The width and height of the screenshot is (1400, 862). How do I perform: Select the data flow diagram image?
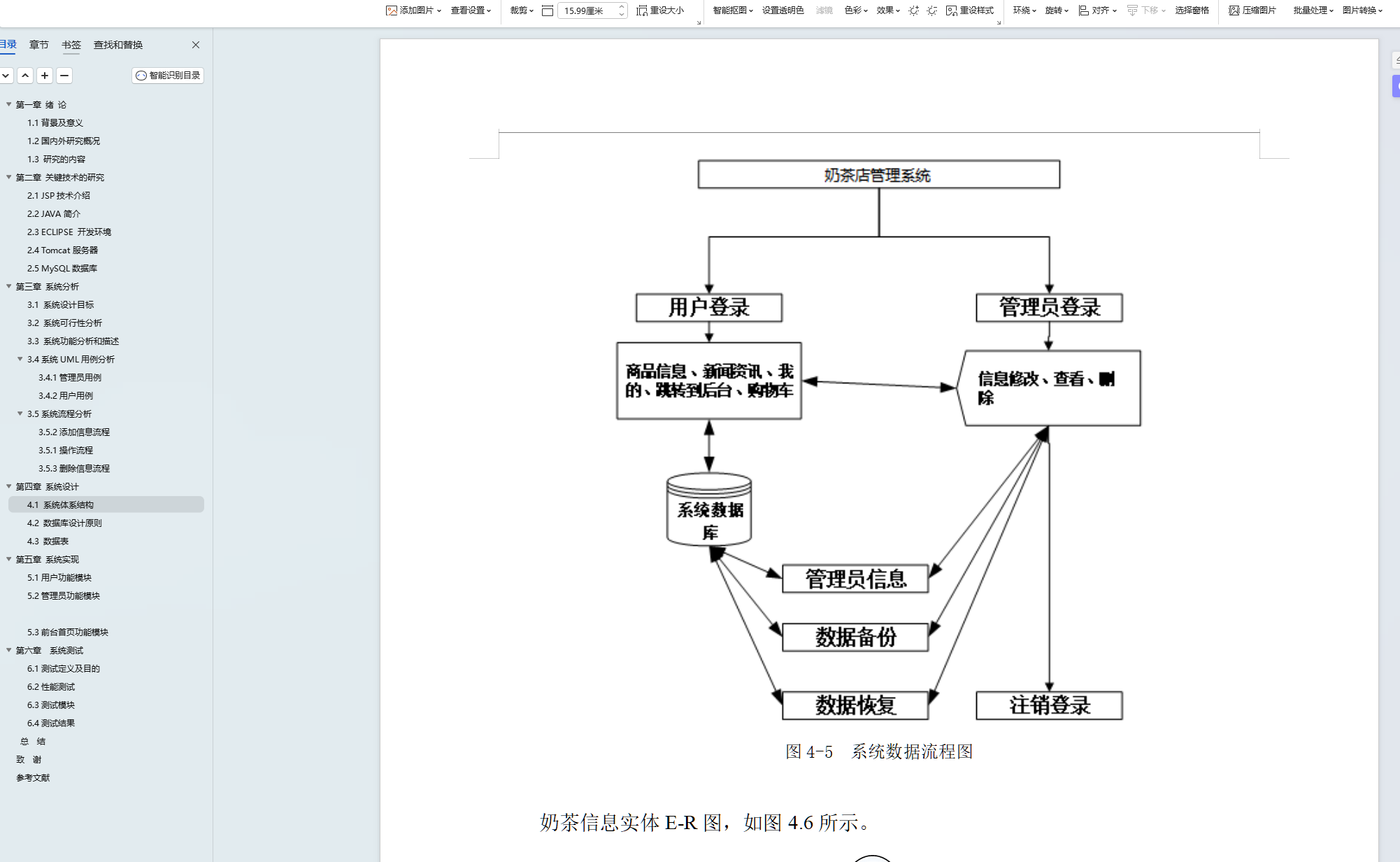click(879, 439)
